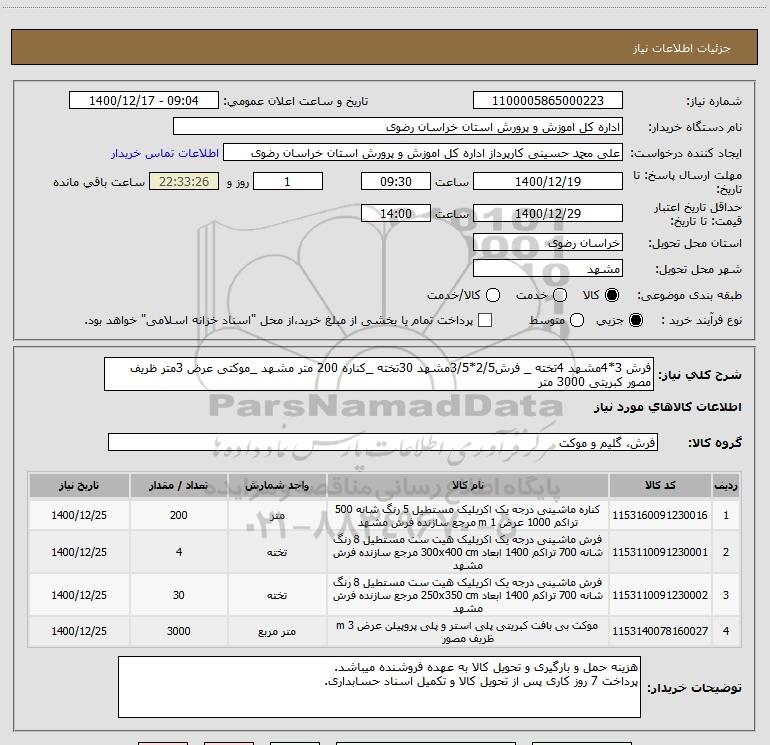Screen dimensions: 770x745
Task: Click the موکت بی بافت کبریتی product name
Action: point(468,632)
